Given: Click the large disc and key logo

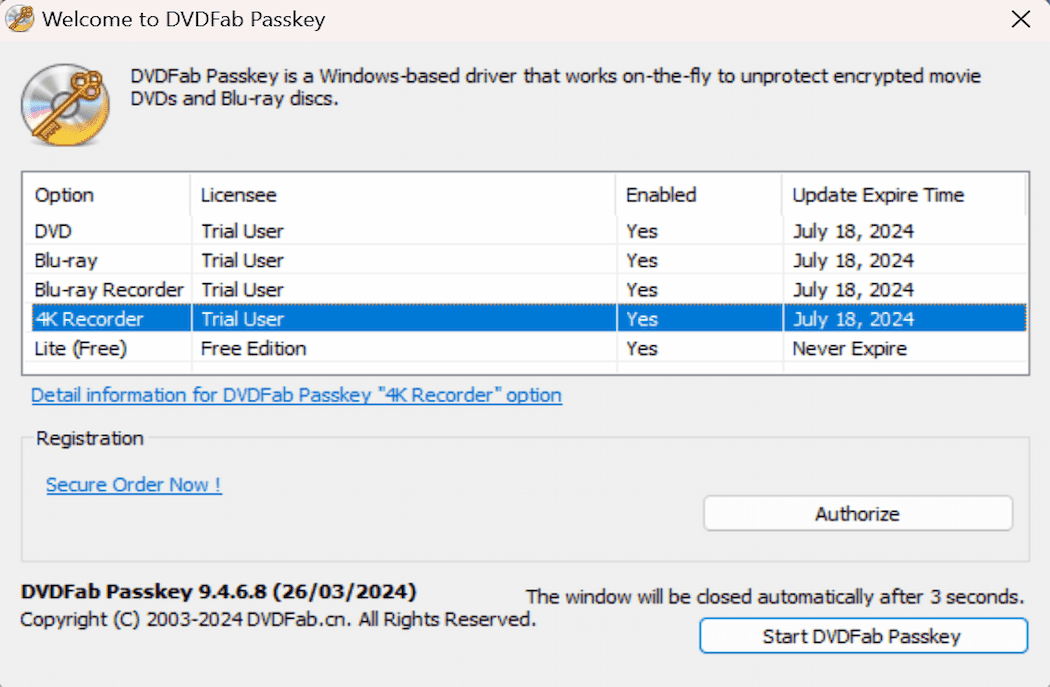Looking at the screenshot, I should (66, 104).
